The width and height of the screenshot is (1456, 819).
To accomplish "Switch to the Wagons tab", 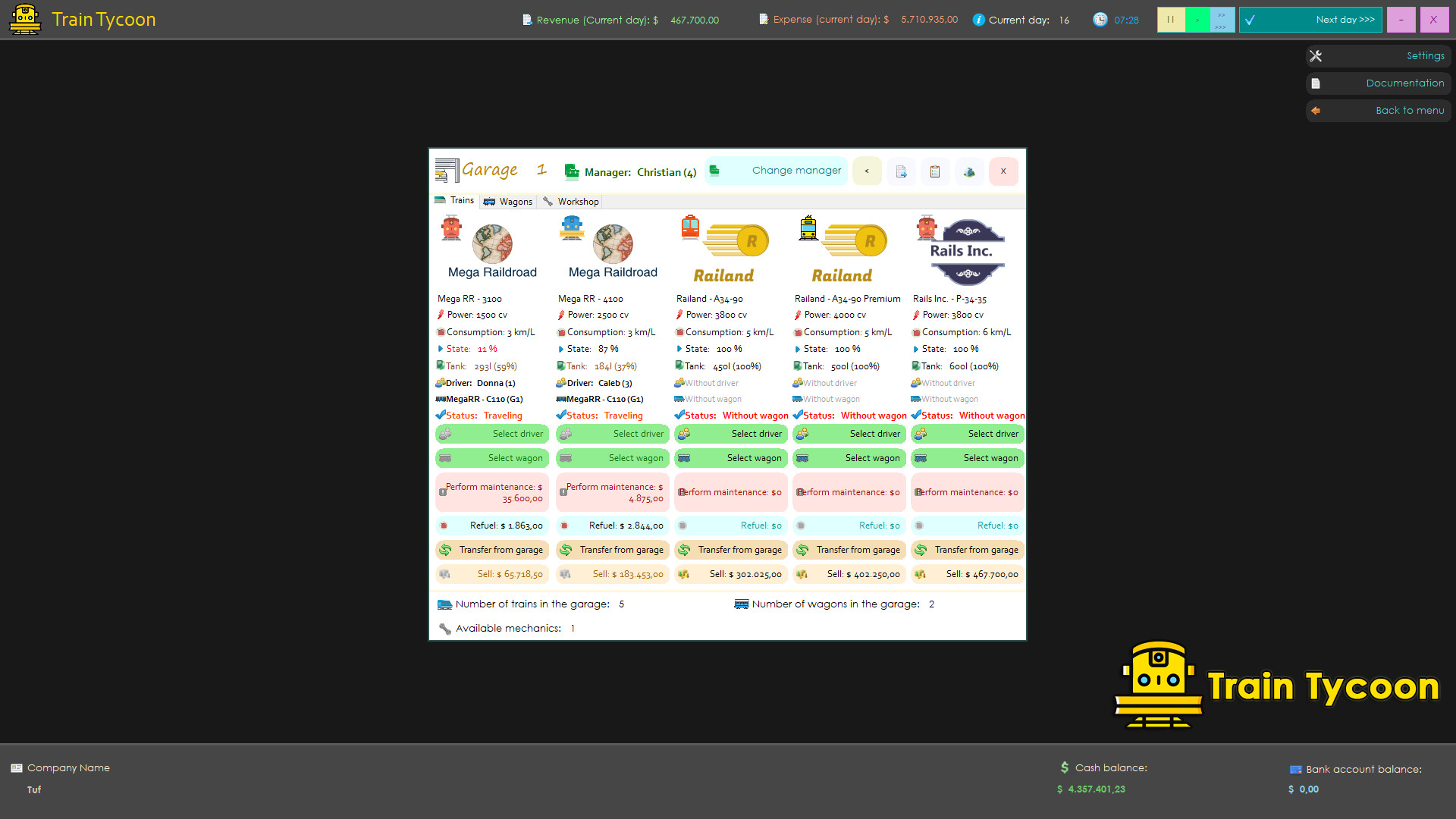I will pyautogui.click(x=508, y=201).
